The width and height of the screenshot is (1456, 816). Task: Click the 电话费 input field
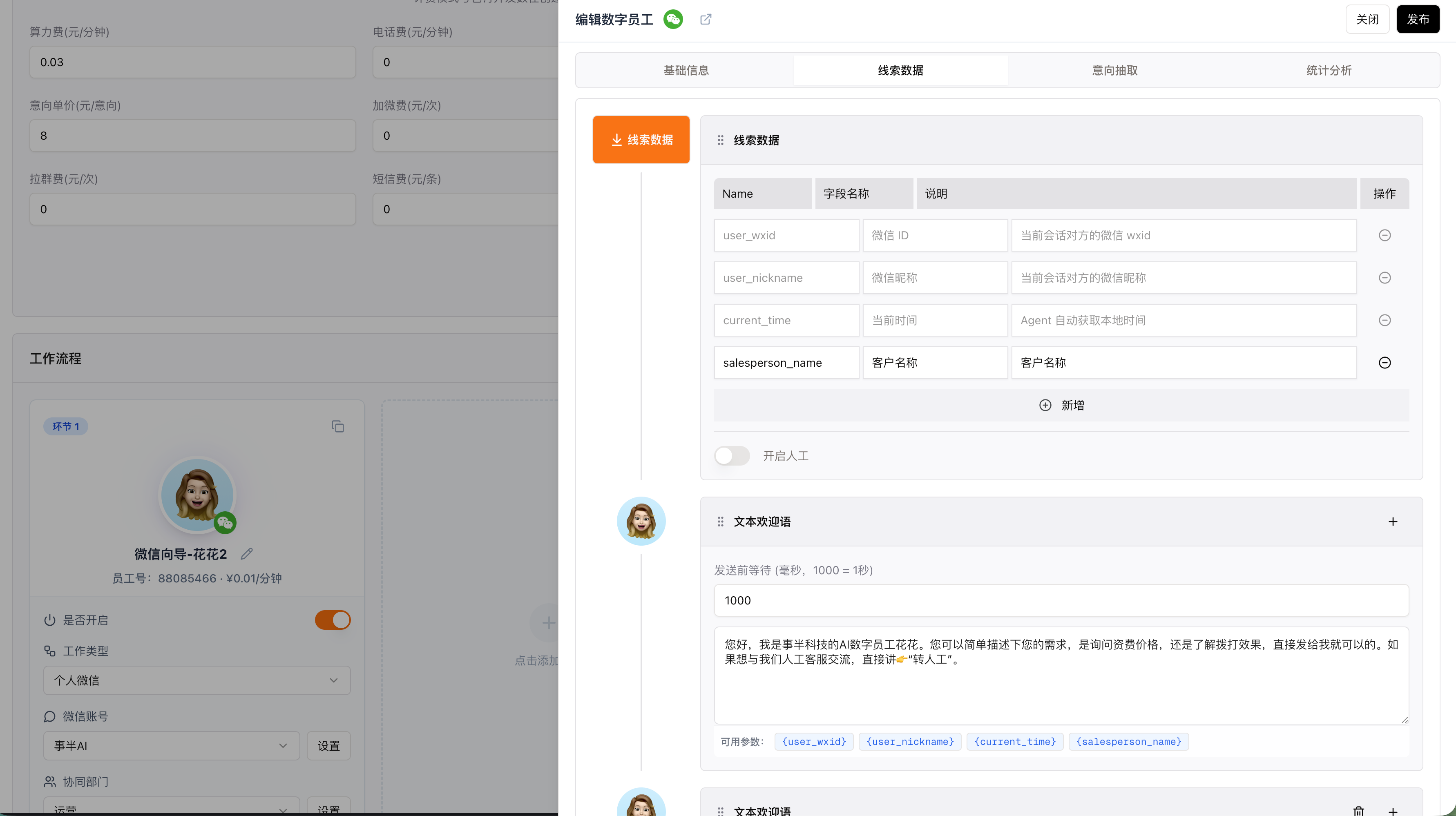click(x=465, y=62)
